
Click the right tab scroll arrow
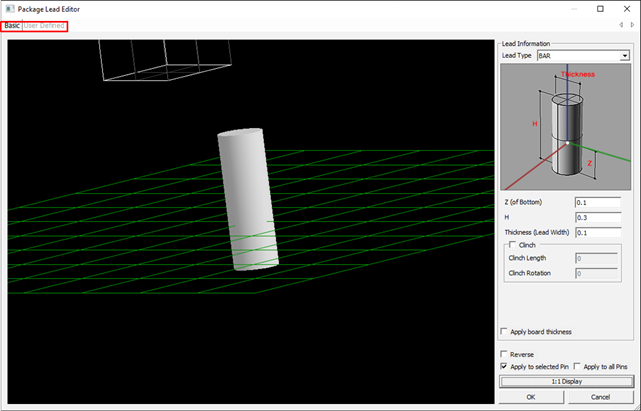coord(632,25)
